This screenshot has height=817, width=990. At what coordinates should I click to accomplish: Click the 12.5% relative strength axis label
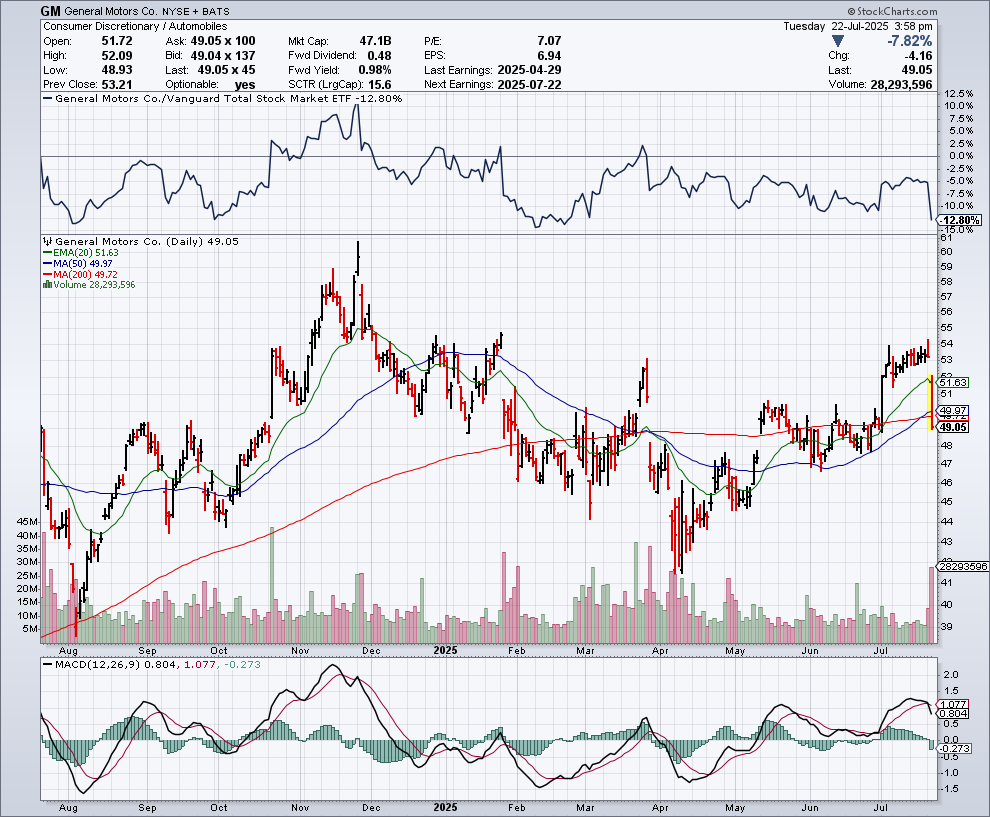click(x=958, y=93)
